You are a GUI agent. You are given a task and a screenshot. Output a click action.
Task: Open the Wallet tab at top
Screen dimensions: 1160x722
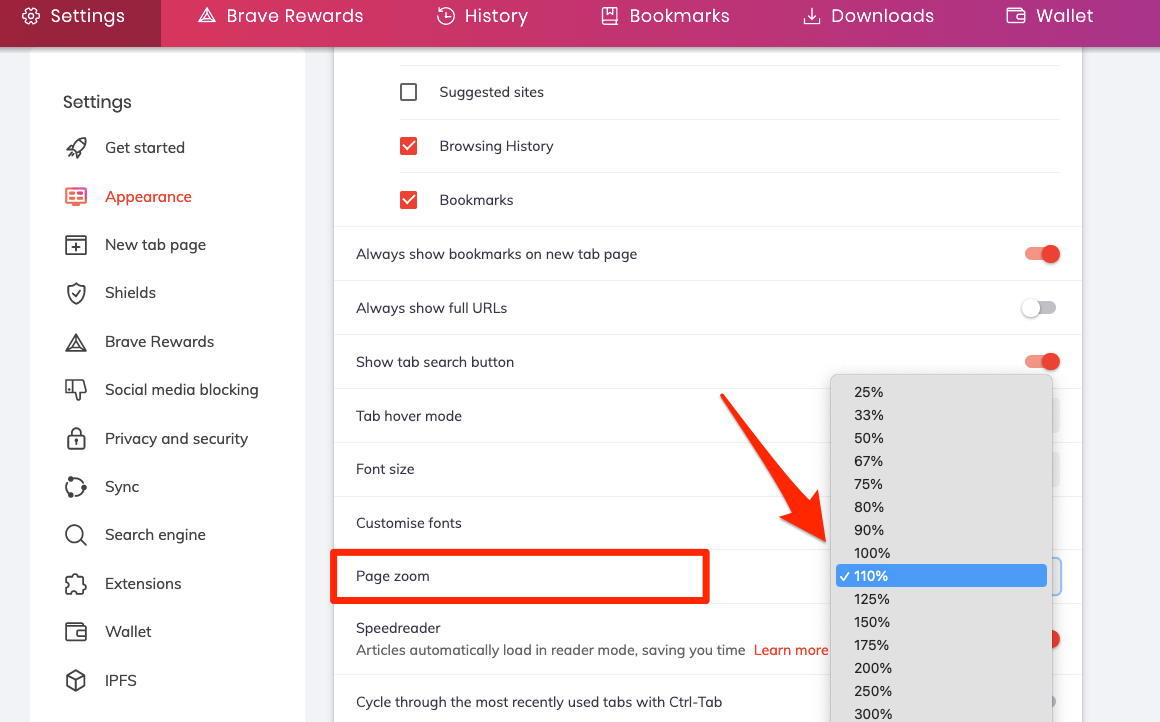click(1065, 16)
